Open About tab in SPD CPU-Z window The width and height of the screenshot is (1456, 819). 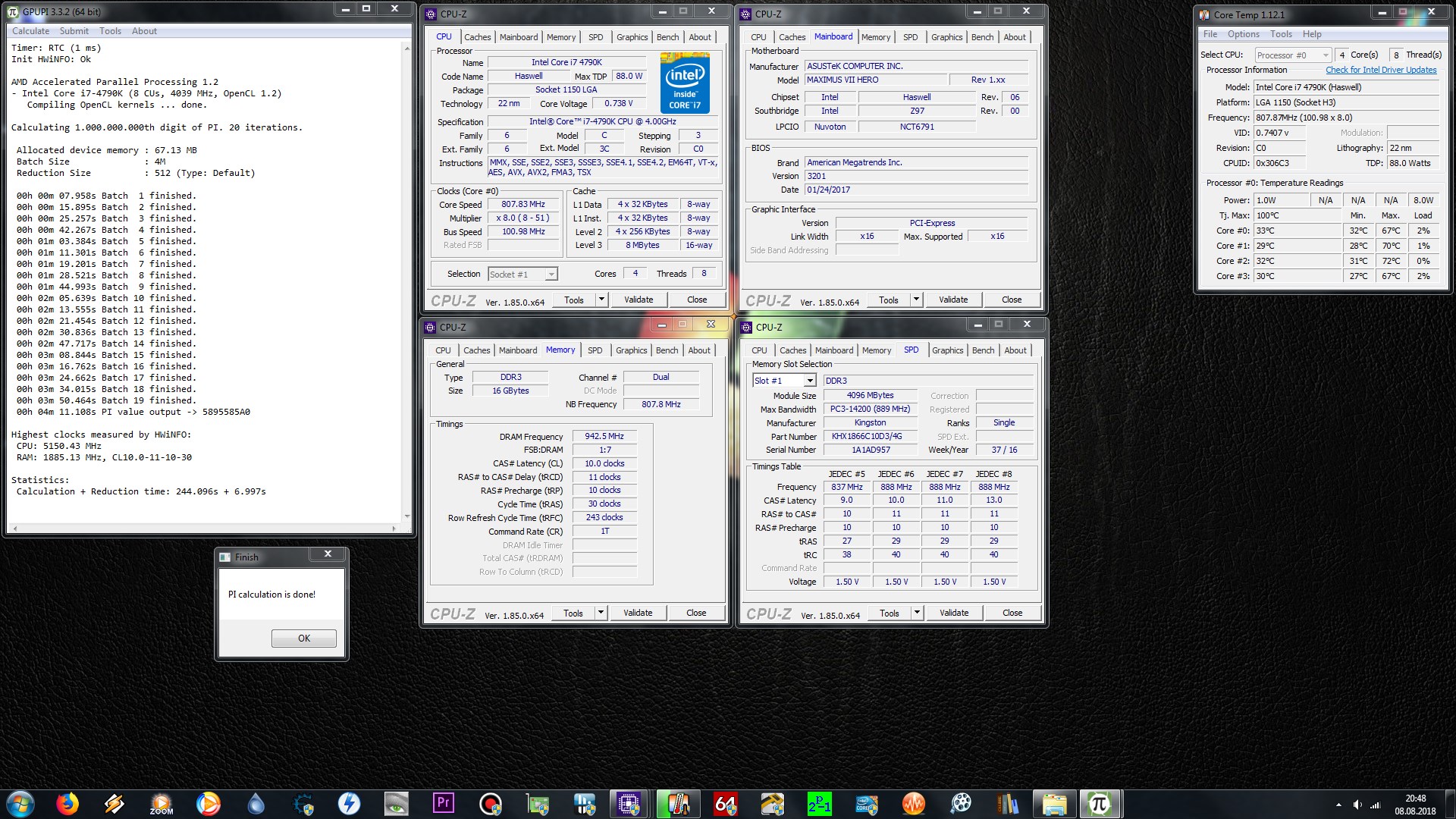click(x=1015, y=350)
